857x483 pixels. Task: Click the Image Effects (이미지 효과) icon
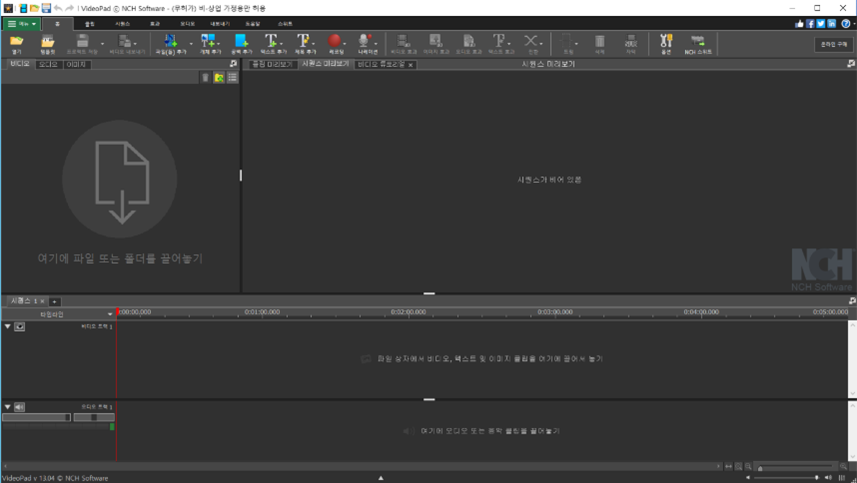(436, 41)
